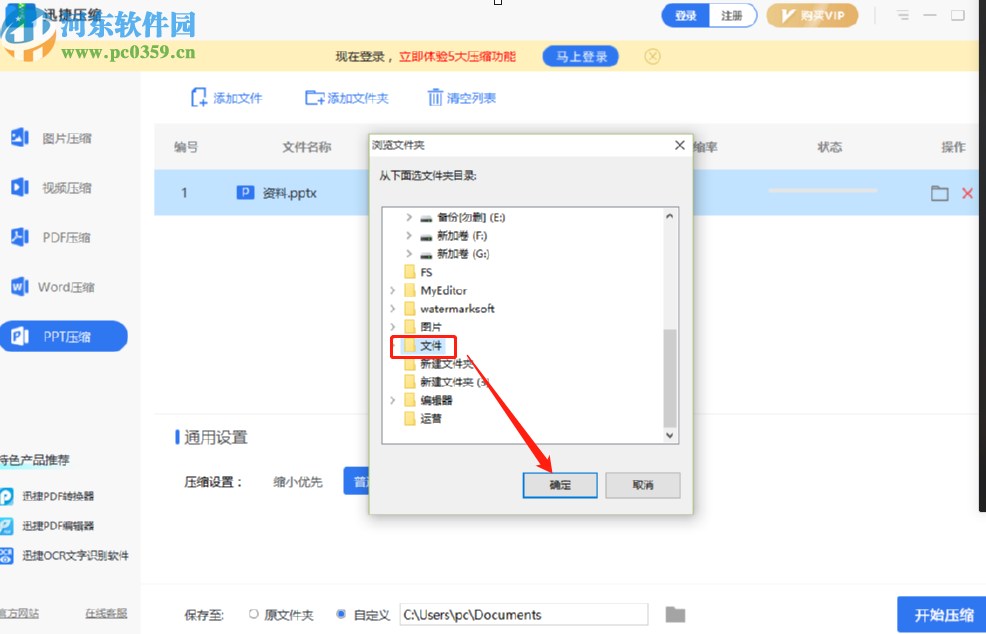Expand the 新加卷 (F:) drive node
Viewport: 986px width, 634px height.
(407, 235)
